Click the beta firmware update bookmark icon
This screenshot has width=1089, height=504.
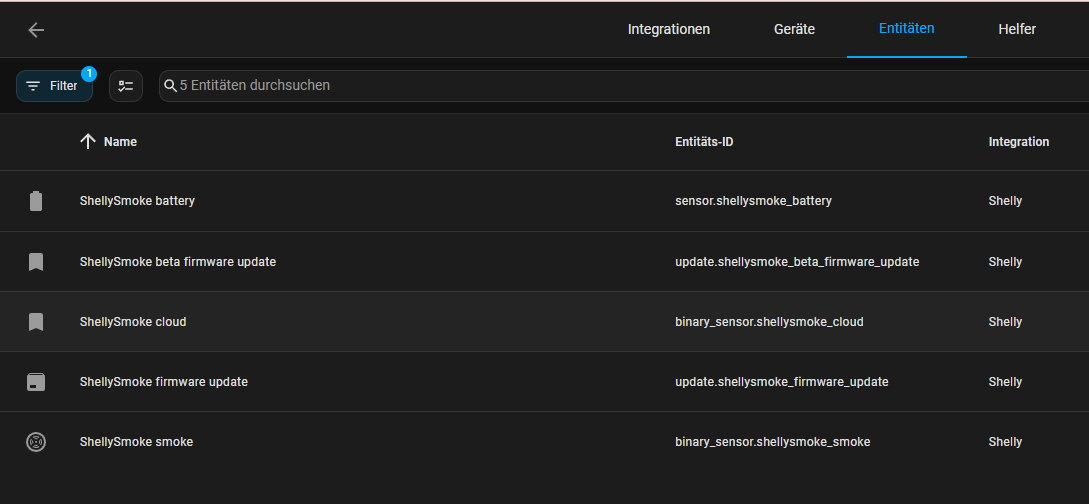coord(36,262)
